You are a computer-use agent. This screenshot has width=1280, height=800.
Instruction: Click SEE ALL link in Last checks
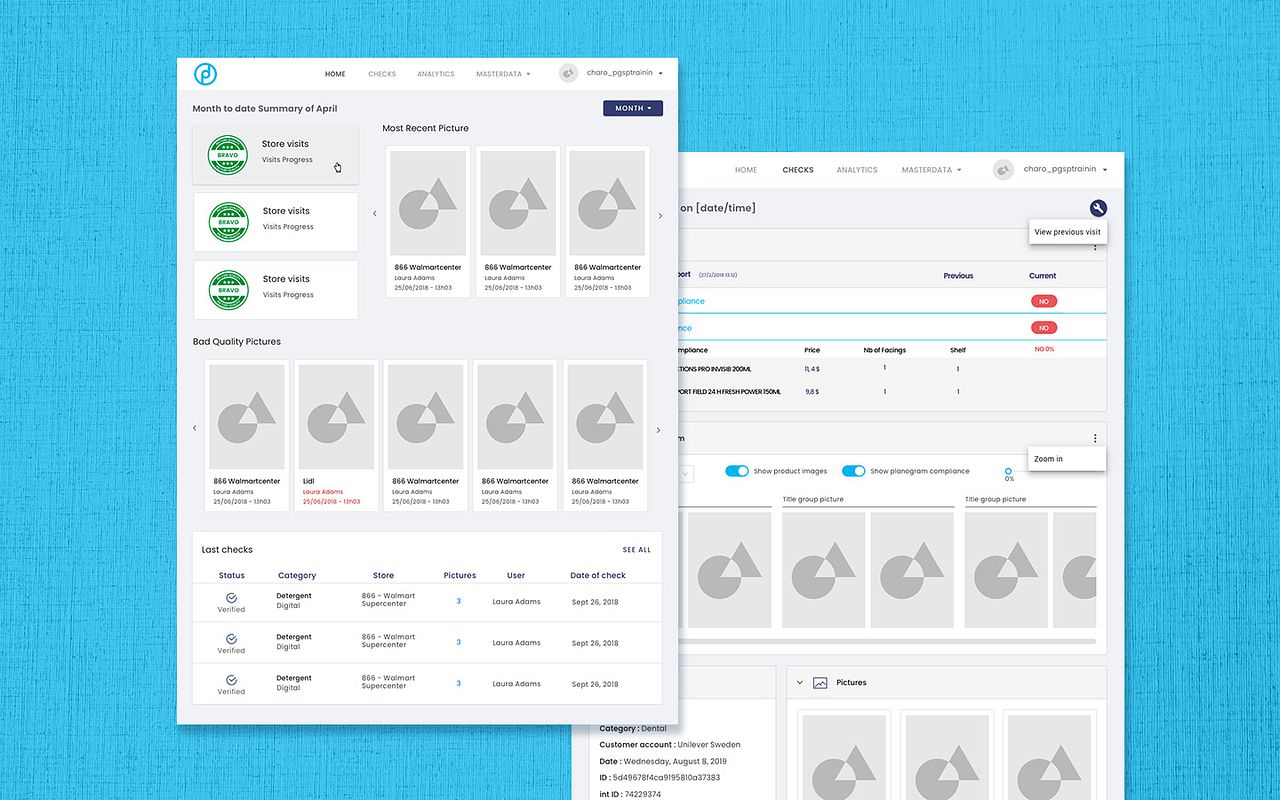636,550
